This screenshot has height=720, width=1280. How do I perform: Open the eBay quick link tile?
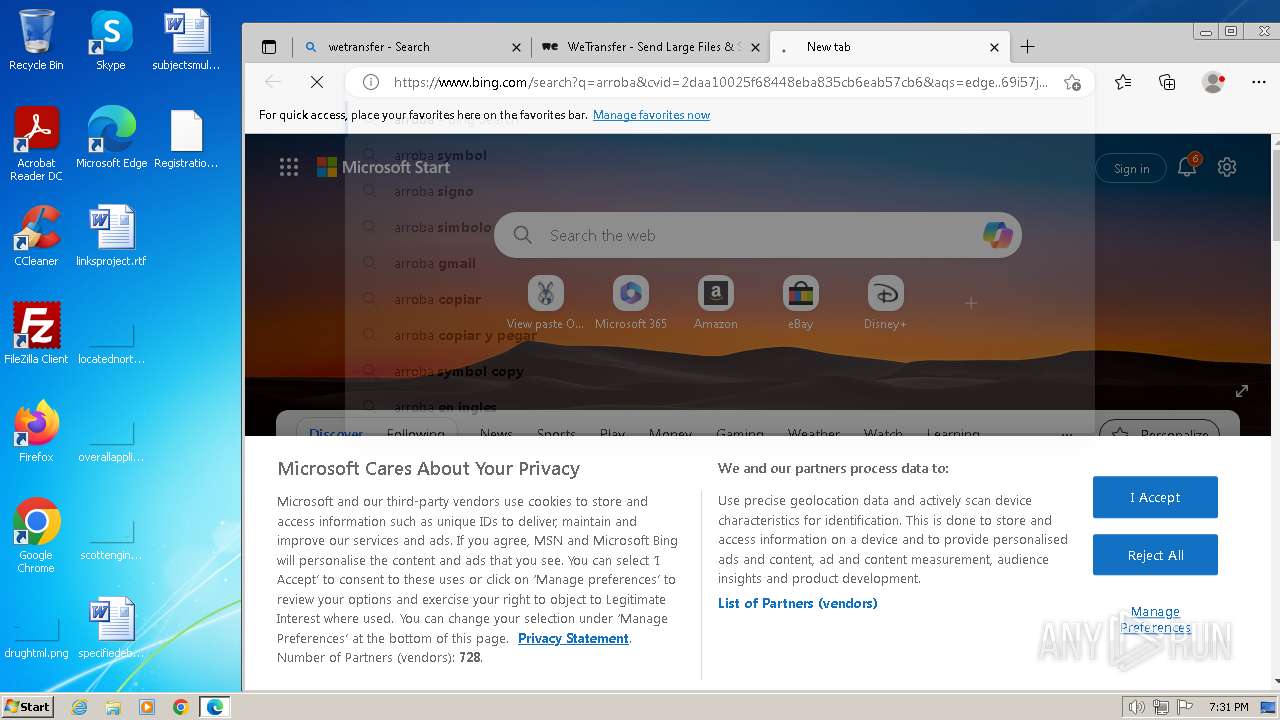800,303
